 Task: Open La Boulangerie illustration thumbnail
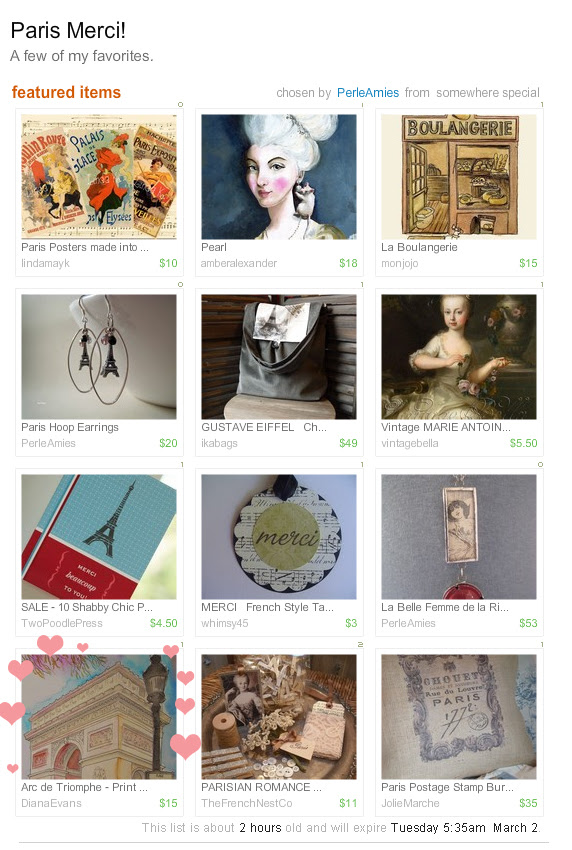pyautogui.click(x=459, y=177)
